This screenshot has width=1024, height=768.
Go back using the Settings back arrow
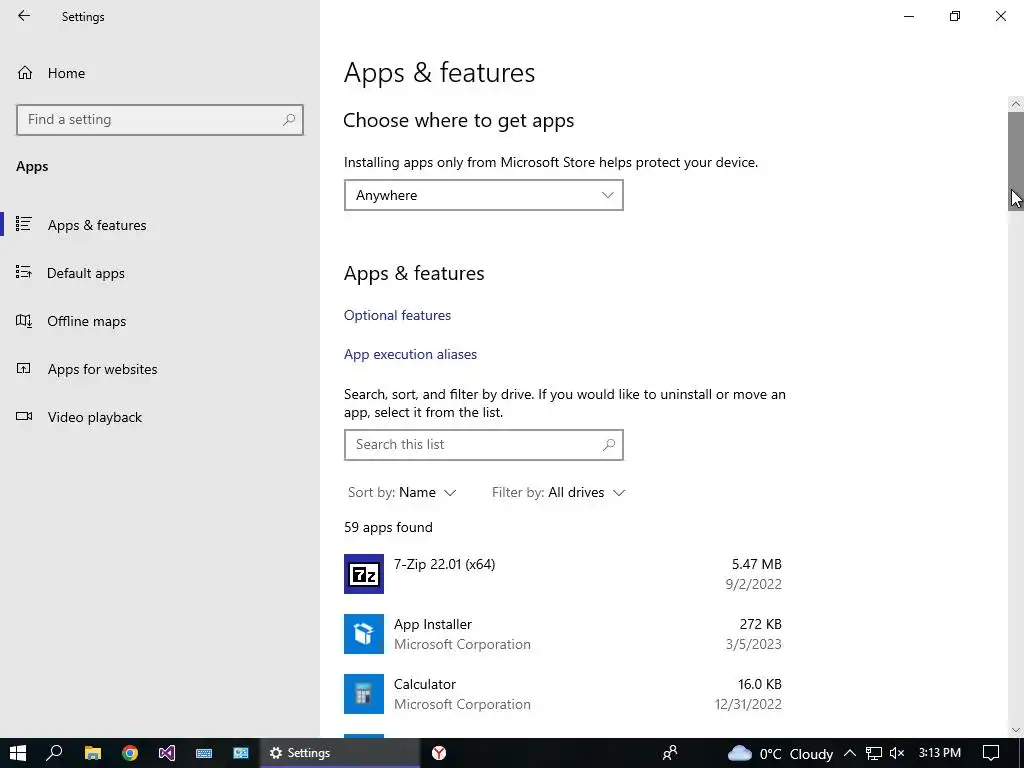[24, 16]
